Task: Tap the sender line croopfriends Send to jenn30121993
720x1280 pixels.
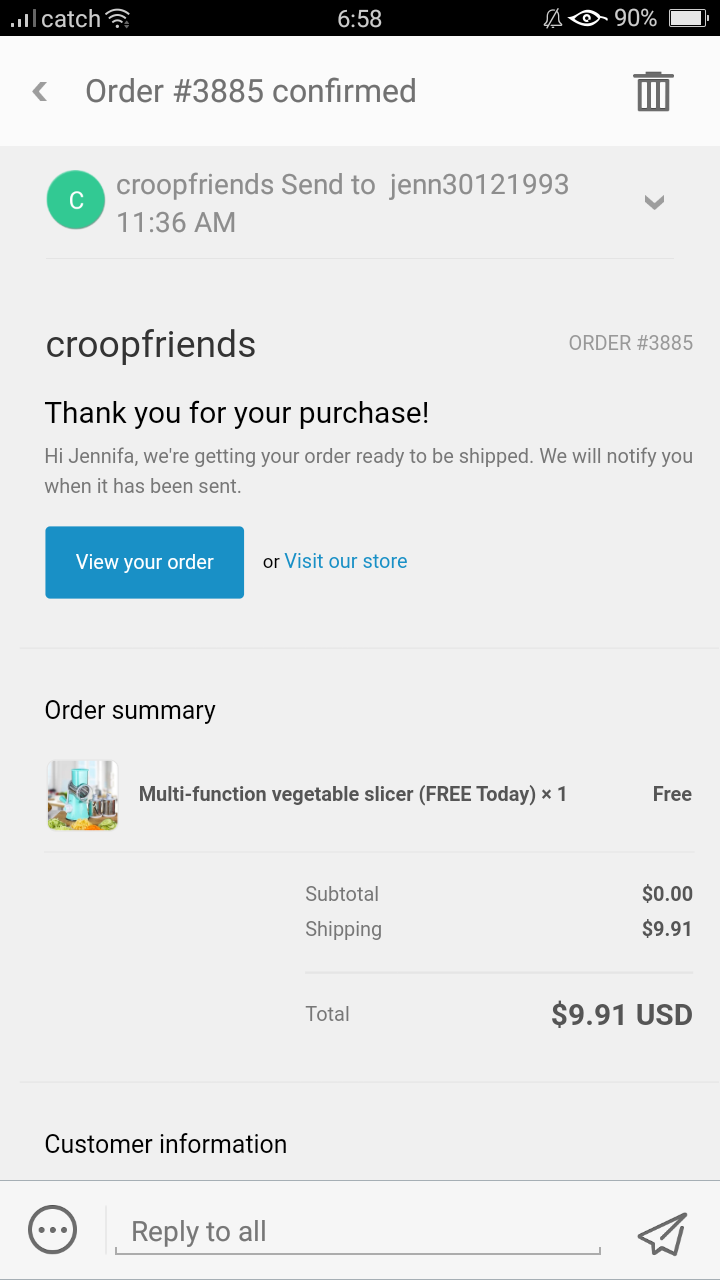Action: click(x=343, y=185)
